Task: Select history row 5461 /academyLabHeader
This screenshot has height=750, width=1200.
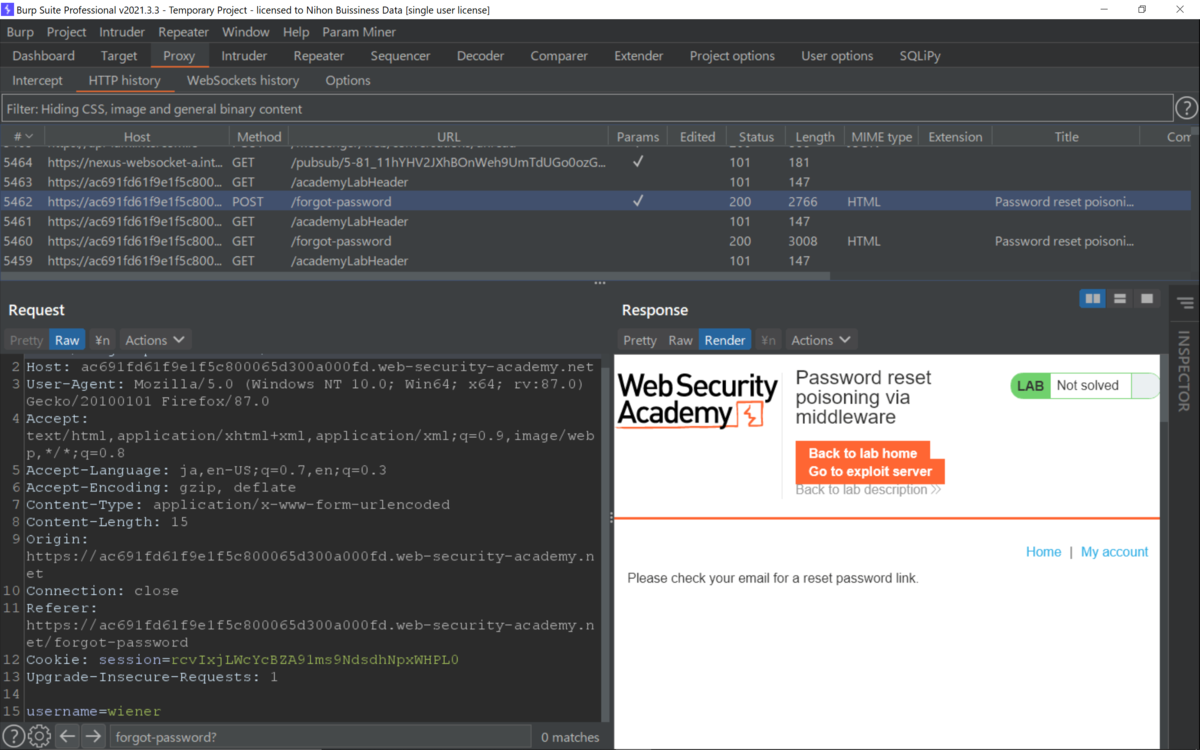Action: [595, 221]
